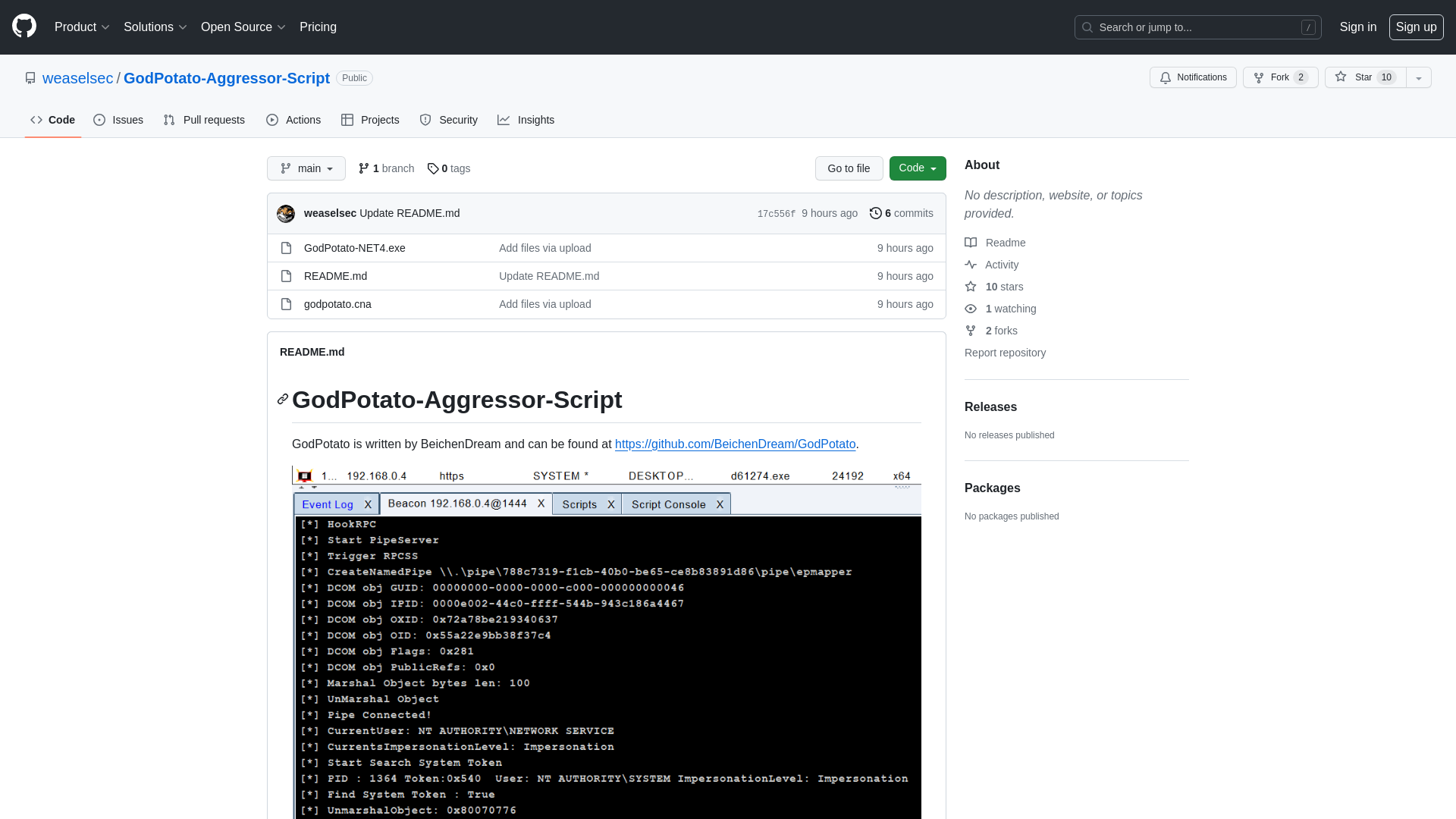Viewport: 1456px width, 819px height.
Task: Click the fork icon beside 2 forks
Action: (971, 331)
